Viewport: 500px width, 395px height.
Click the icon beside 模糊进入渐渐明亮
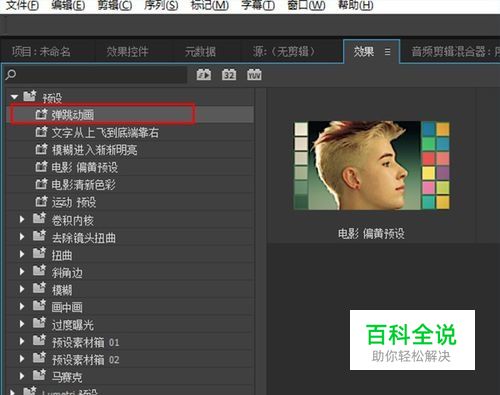(41, 149)
